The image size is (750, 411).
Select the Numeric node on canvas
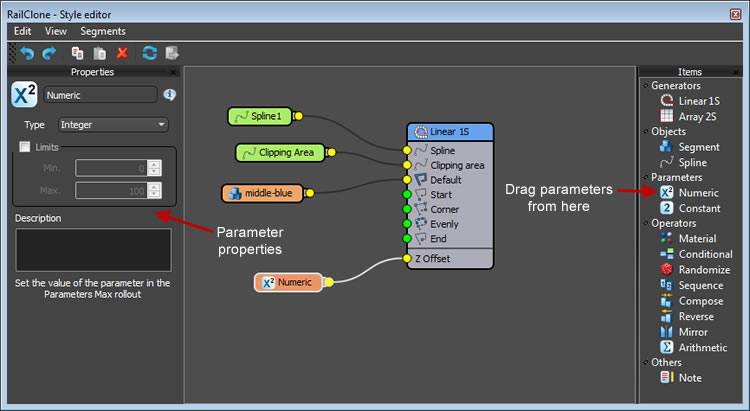288,282
